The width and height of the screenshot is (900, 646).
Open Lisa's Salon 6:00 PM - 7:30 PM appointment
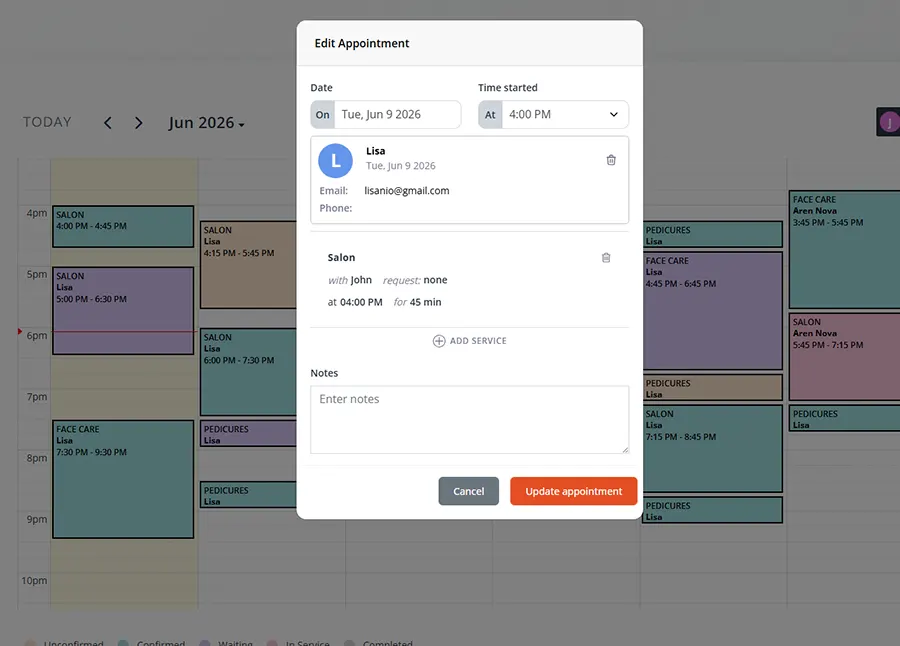248,372
